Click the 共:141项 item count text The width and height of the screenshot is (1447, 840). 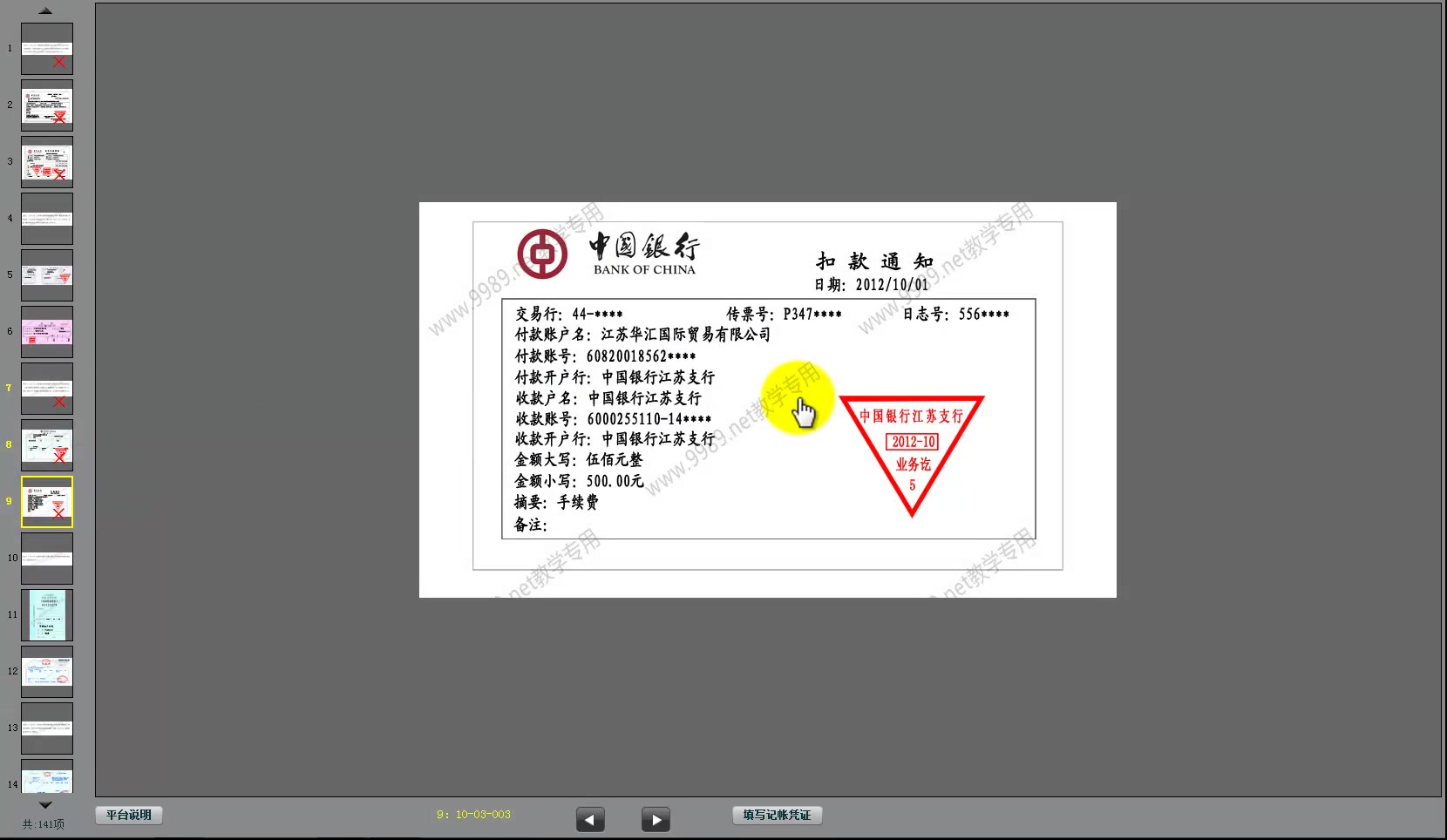44,824
